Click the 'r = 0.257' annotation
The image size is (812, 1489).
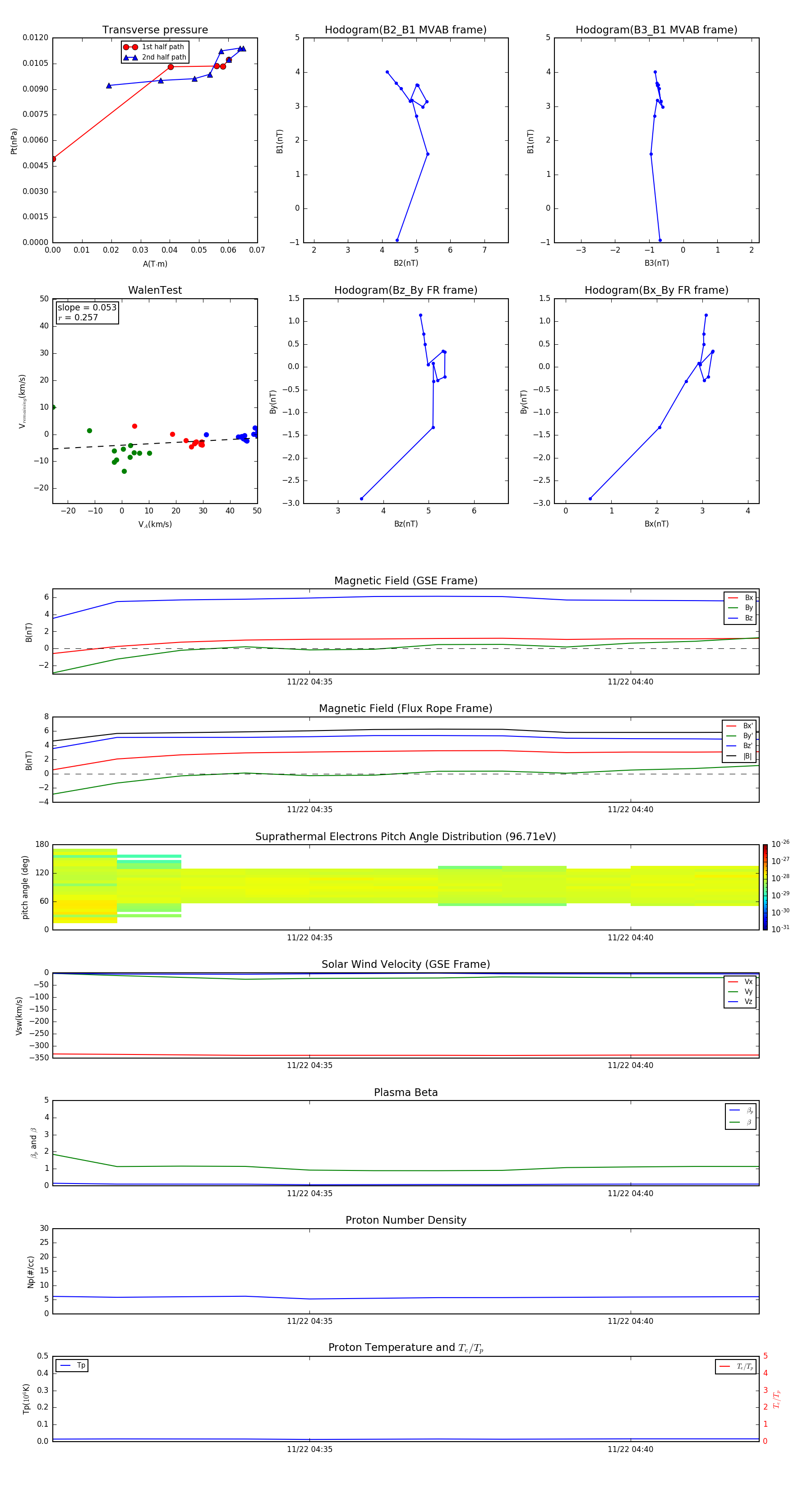(x=78, y=317)
